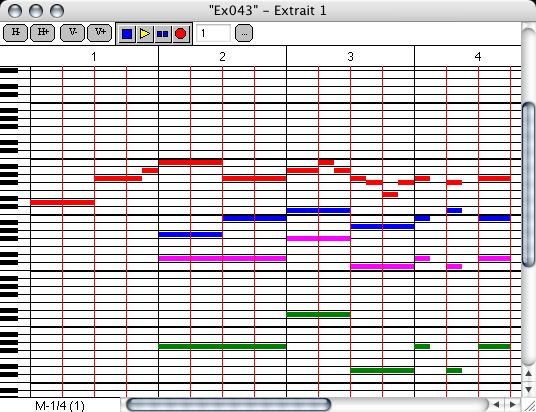Click the vertical scrollbar down arrow
The image size is (536, 412).
528,389
